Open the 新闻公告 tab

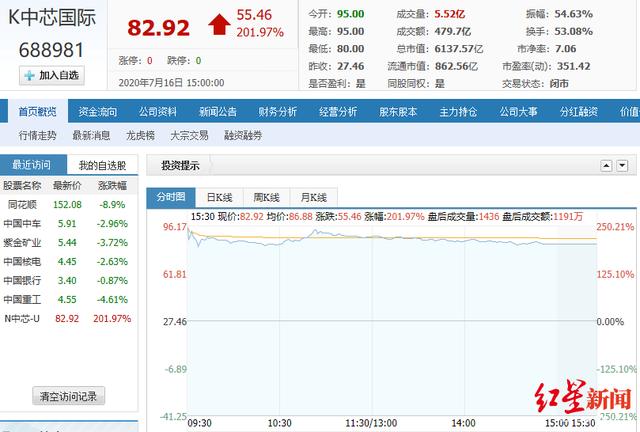click(218, 111)
